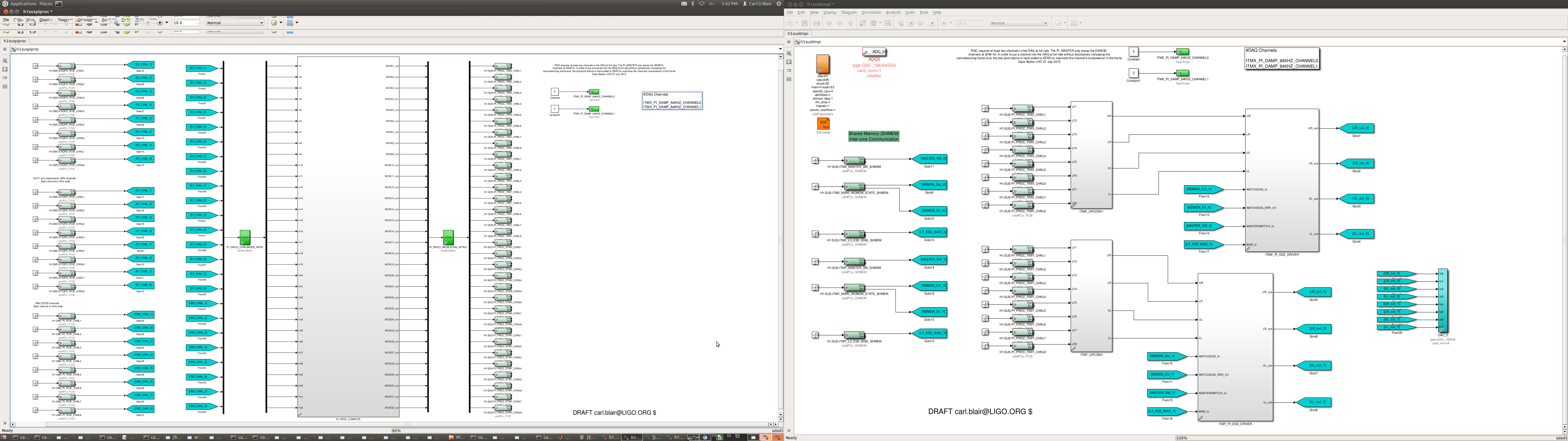The height and width of the screenshot is (441, 1568).
Task: Open Model Explorer icon in h1susitmpi toolbar
Action: click(888, 23)
